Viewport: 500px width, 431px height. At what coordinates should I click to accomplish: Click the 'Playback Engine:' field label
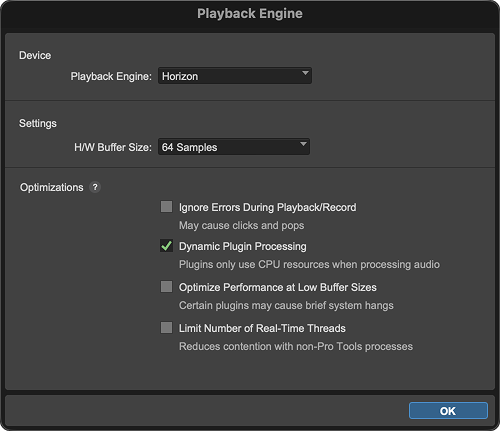pyautogui.click(x=111, y=76)
